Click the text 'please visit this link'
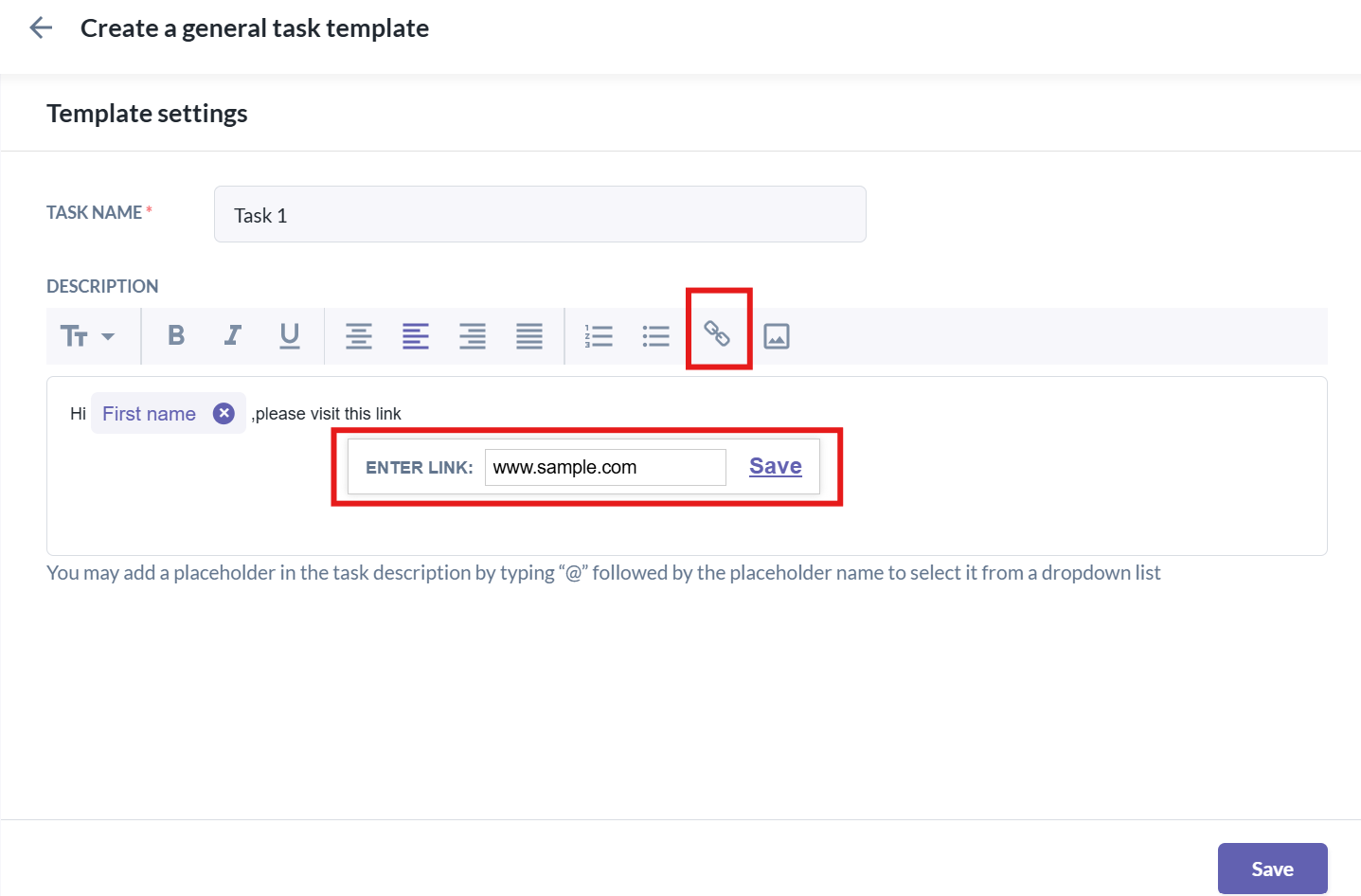 pos(329,414)
